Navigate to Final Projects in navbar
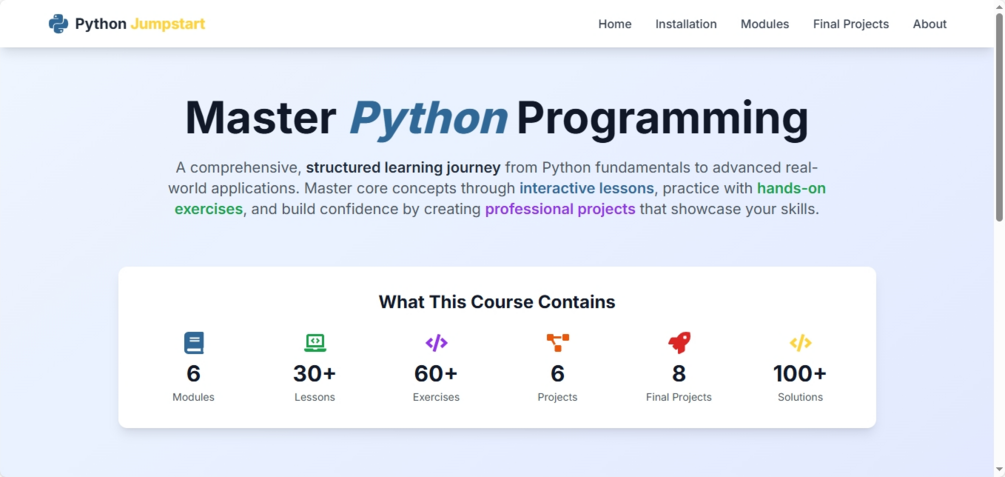Image resolution: width=1005 pixels, height=477 pixels. click(x=851, y=24)
